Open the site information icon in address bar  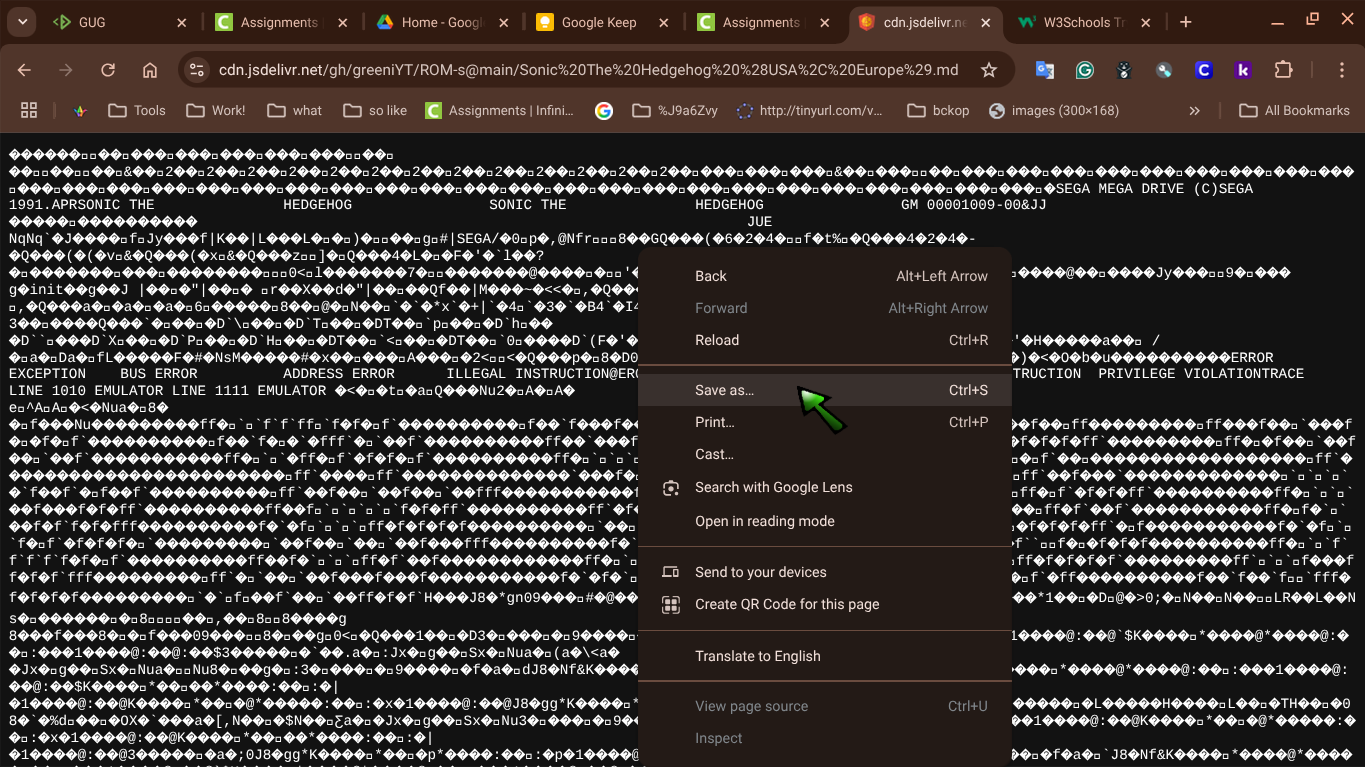[196, 70]
